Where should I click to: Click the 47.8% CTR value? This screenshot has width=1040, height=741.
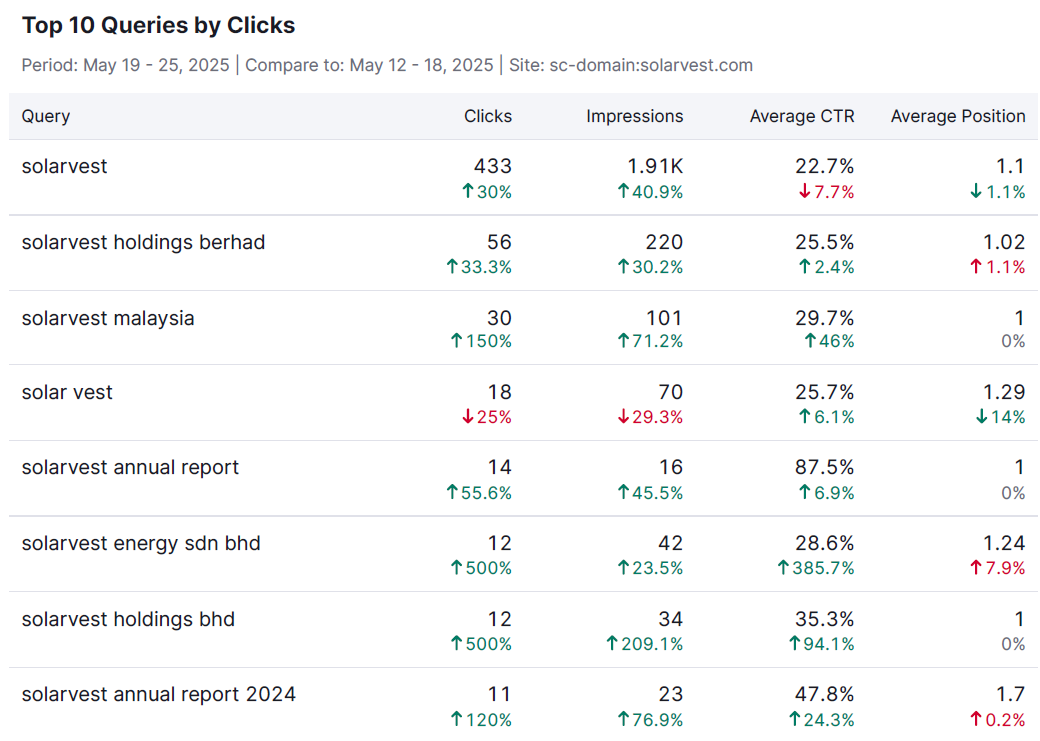pos(824,695)
